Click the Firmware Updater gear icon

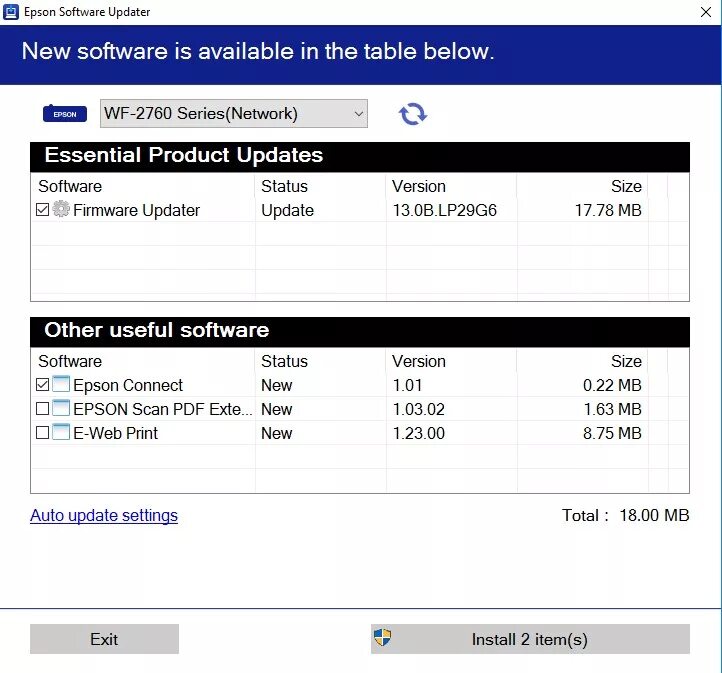pyautogui.click(x=61, y=209)
